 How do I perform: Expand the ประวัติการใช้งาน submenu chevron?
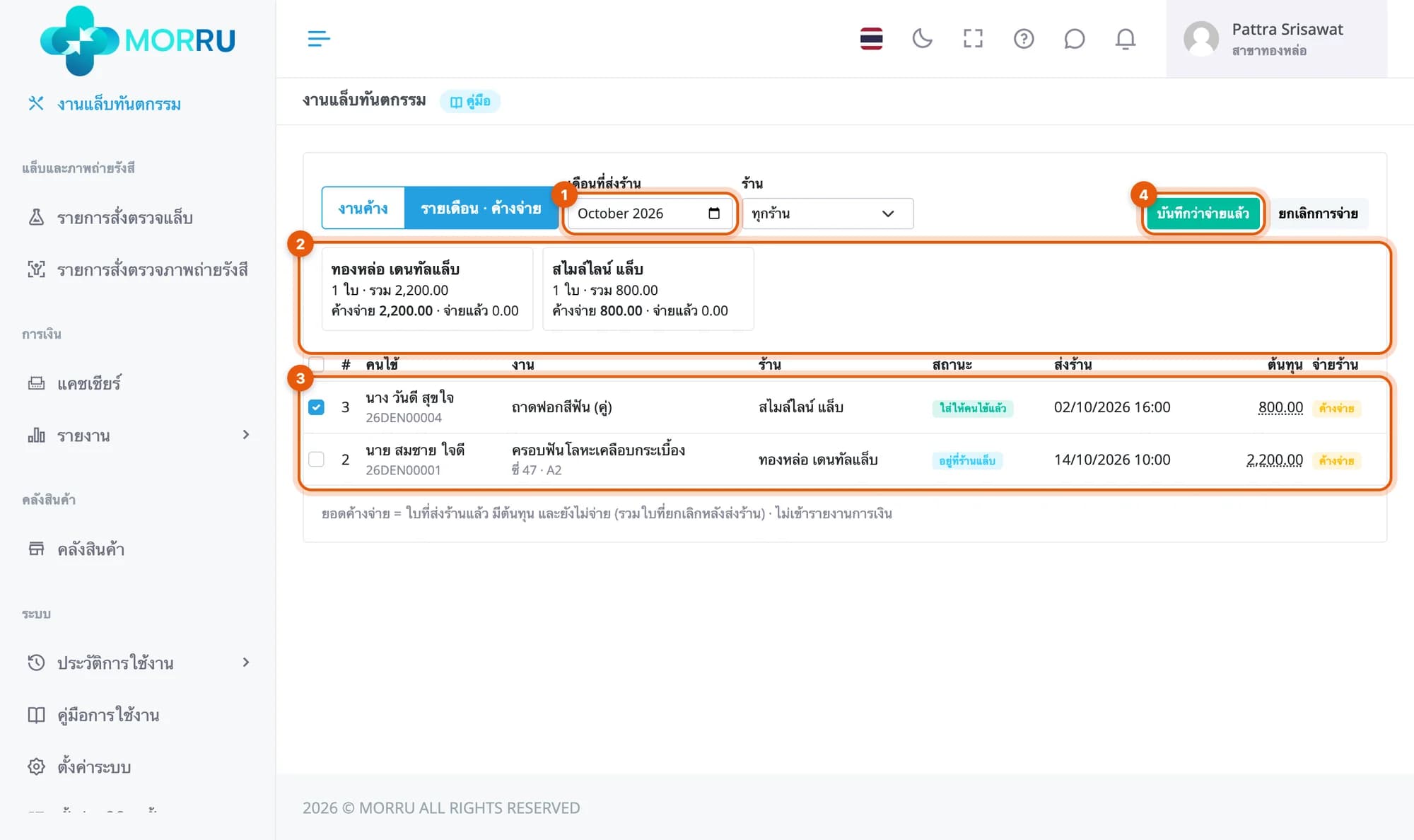click(246, 663)
